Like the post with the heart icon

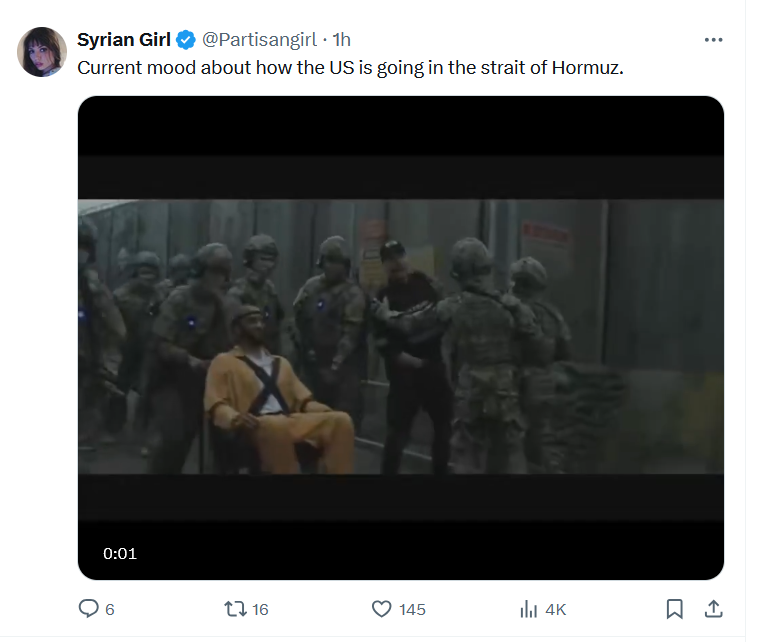tap(381, 608)
